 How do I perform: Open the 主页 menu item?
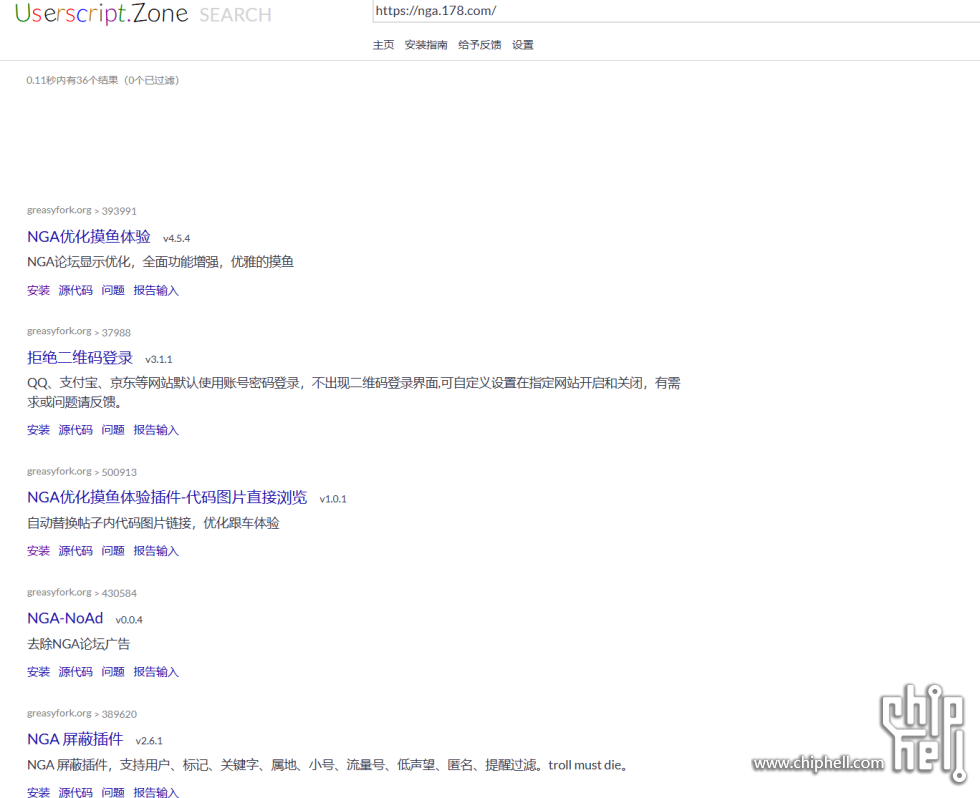click(x=383, y=45)
